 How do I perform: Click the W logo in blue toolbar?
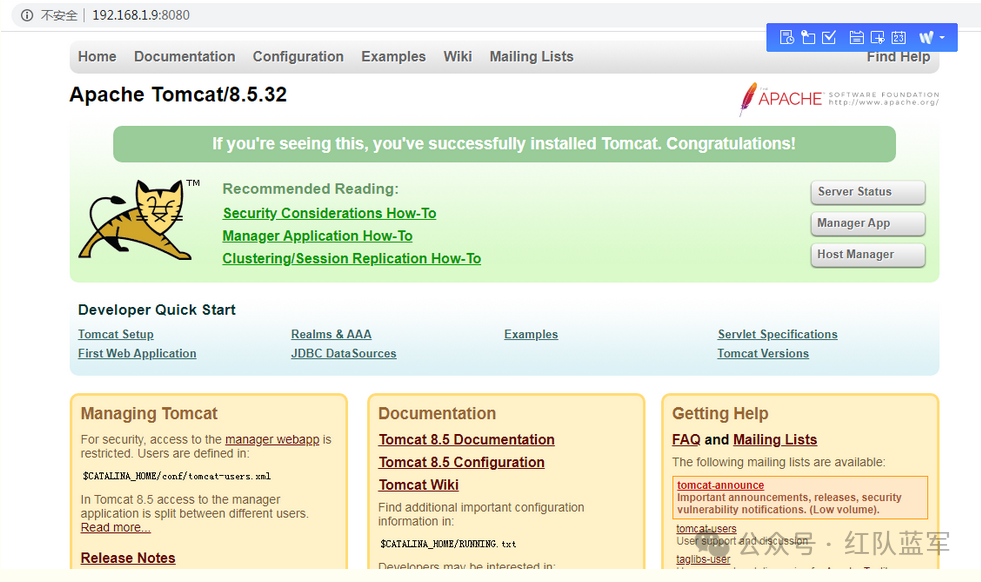[x=927, y=38]
